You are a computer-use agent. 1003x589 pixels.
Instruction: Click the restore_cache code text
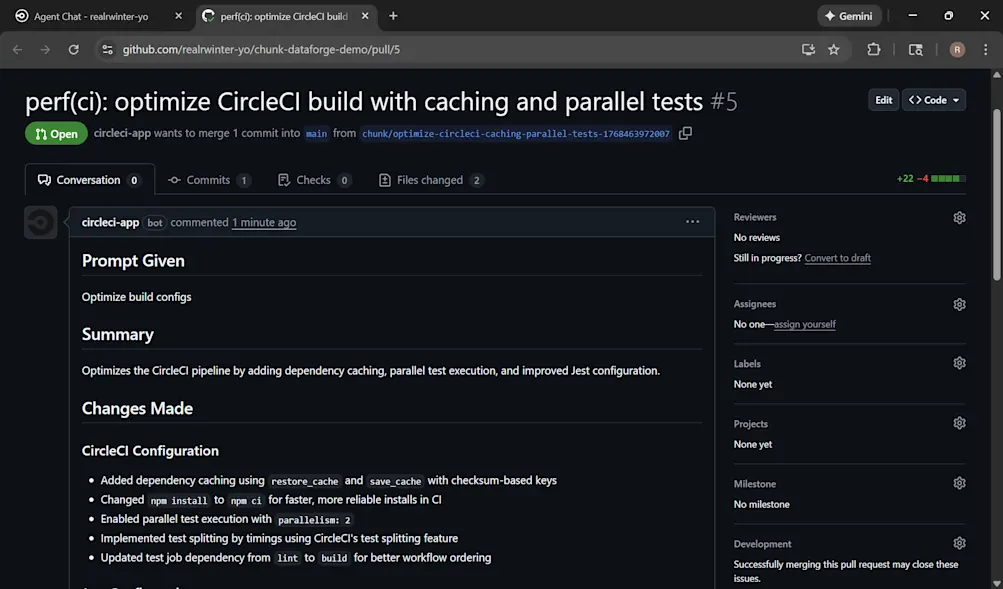point(304,481)
